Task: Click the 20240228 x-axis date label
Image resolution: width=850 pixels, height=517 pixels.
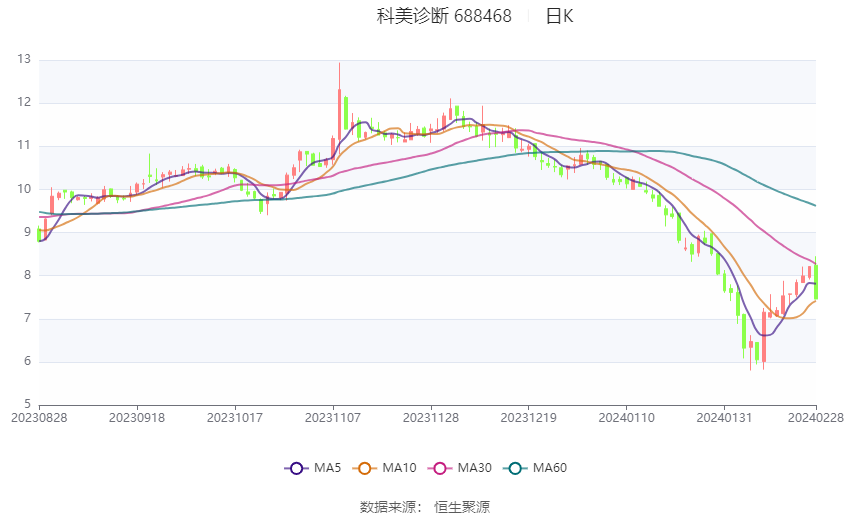Action: tap(816, 418)
